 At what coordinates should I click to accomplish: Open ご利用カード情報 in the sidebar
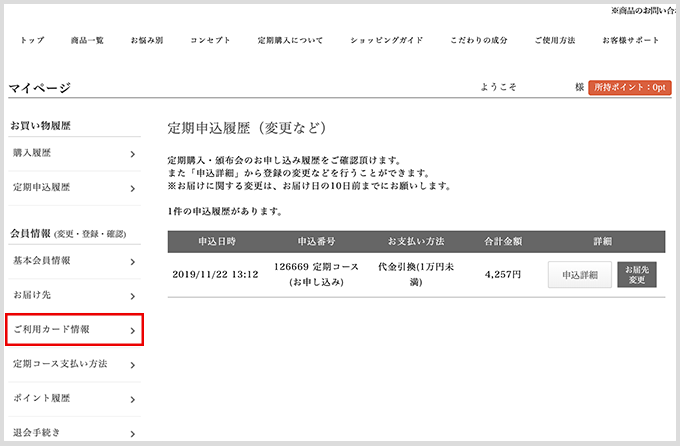[74, 330]
